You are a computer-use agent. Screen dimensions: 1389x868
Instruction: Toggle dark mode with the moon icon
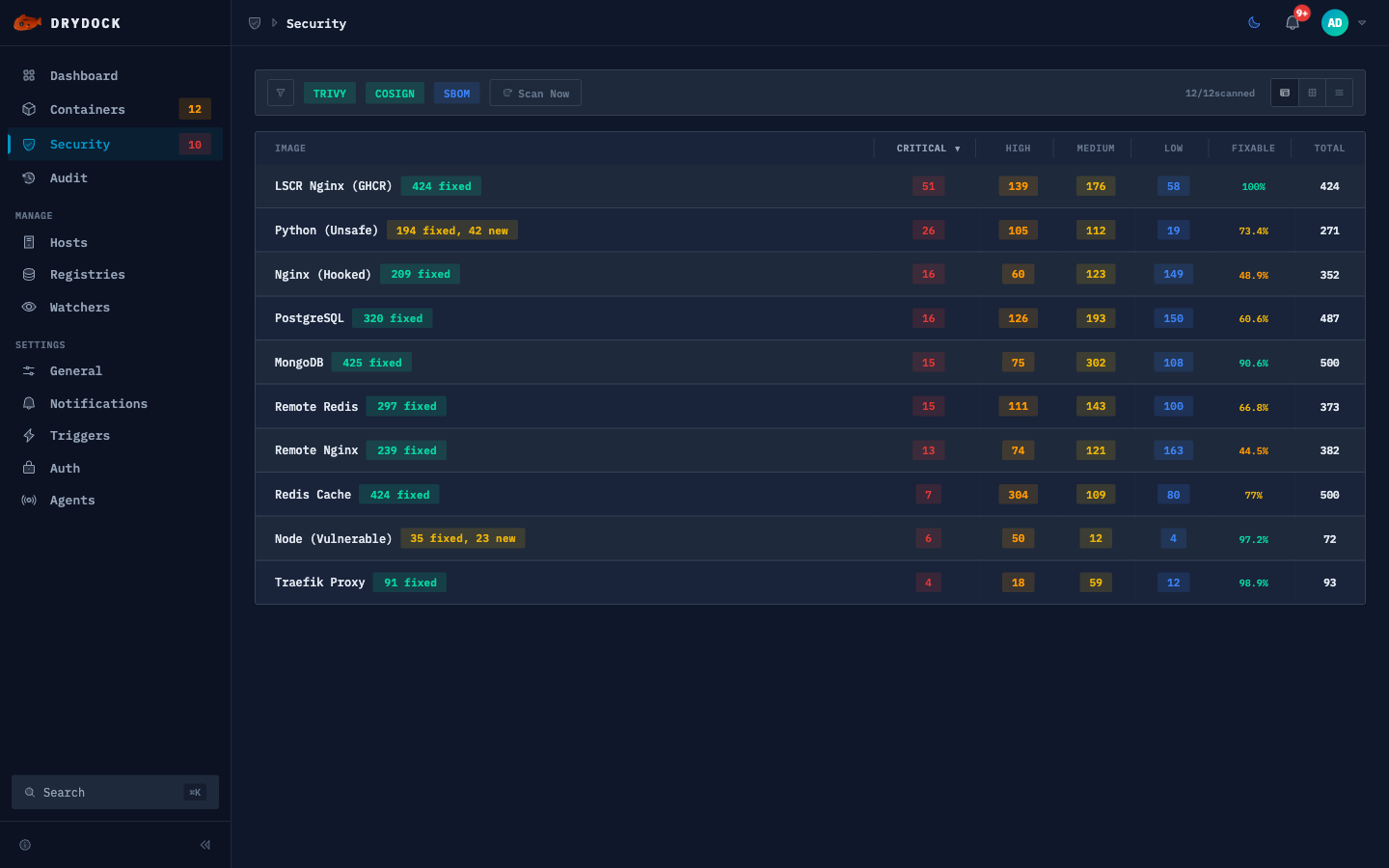(1254, 23)
